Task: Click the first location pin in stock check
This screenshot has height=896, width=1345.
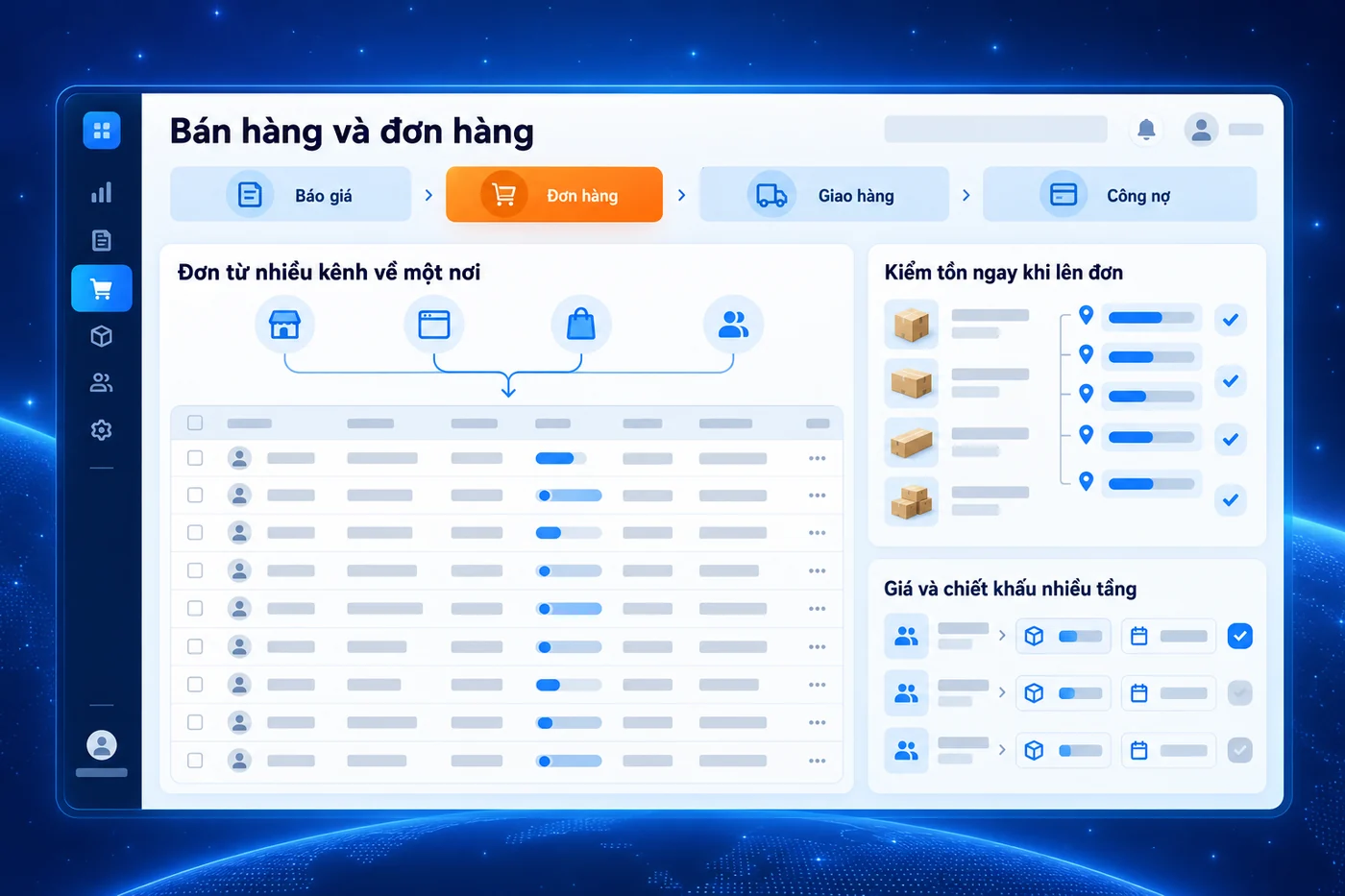Action: pyautogui.click(x=1087, y=315)
